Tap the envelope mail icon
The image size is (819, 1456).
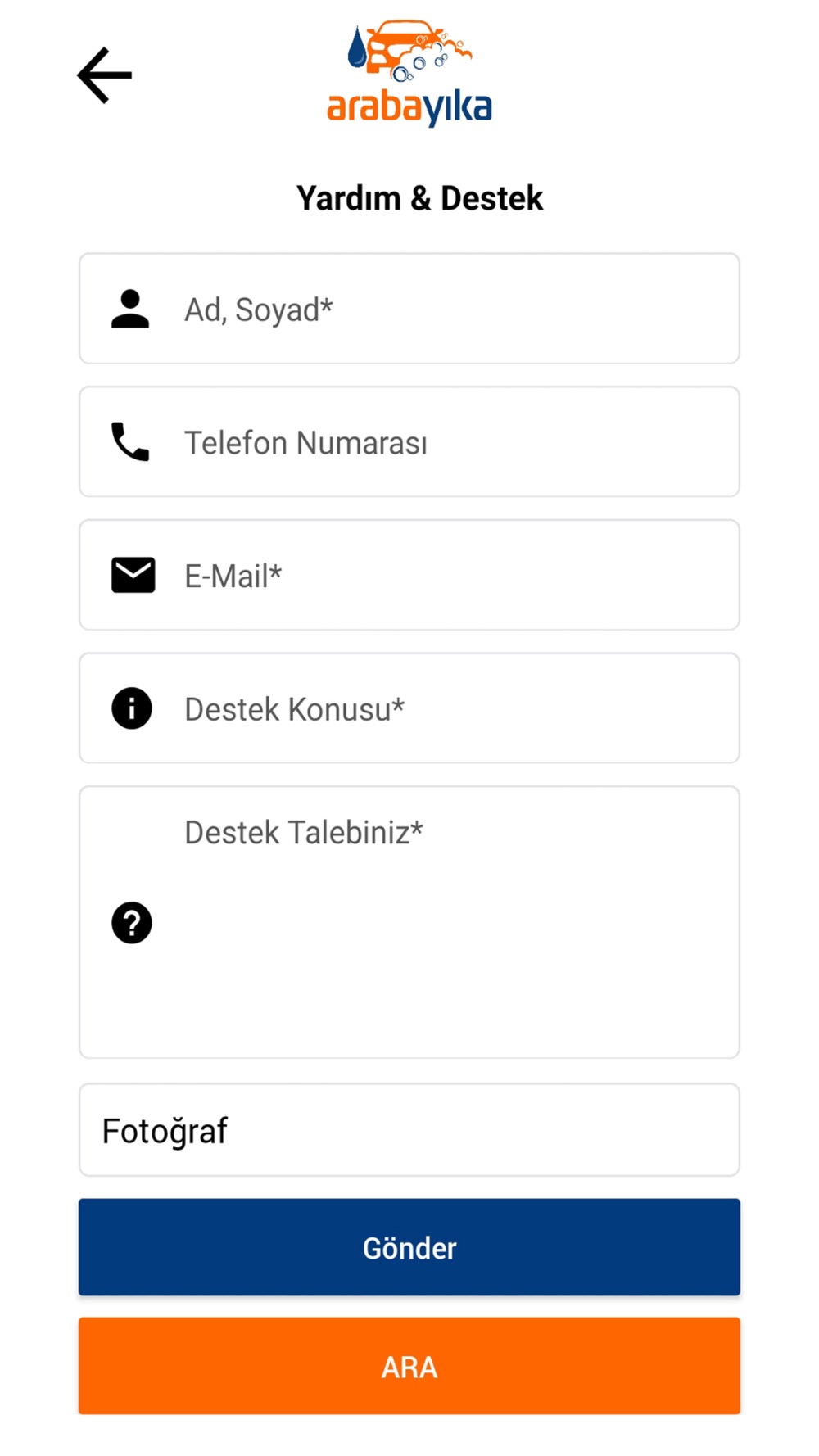point(133,575)
